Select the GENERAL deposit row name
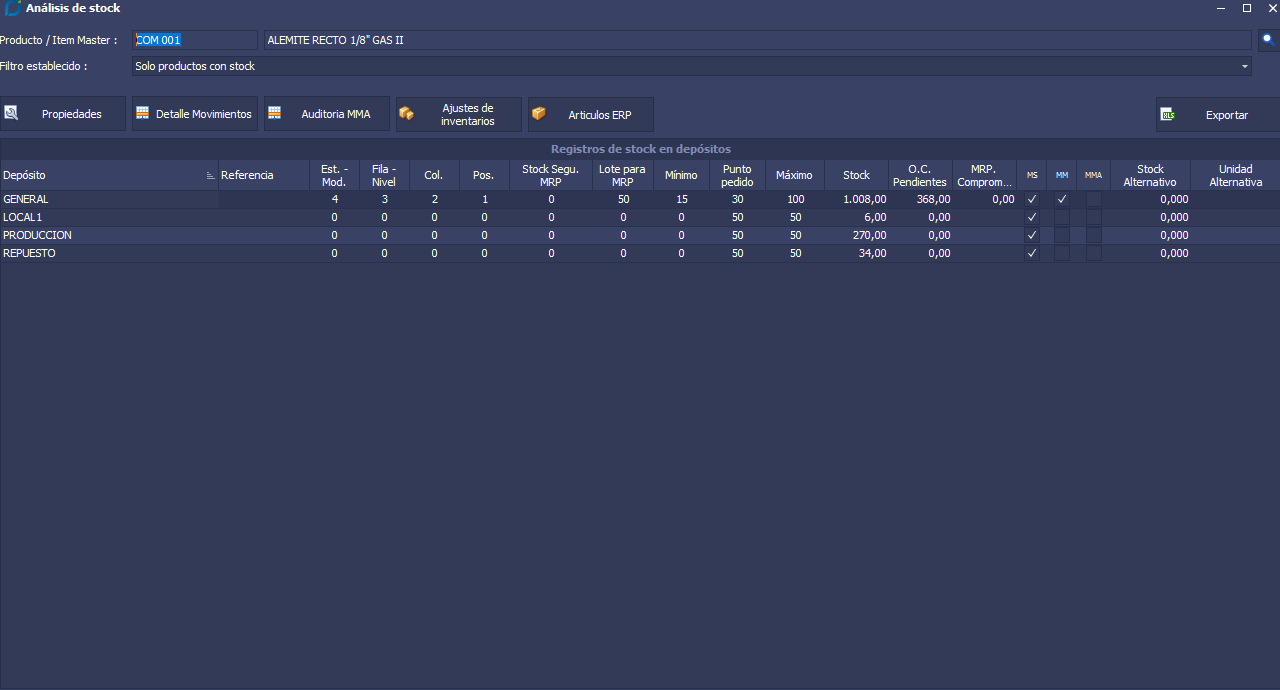This screenshot has height=690, width=1280. coord(26,199)
